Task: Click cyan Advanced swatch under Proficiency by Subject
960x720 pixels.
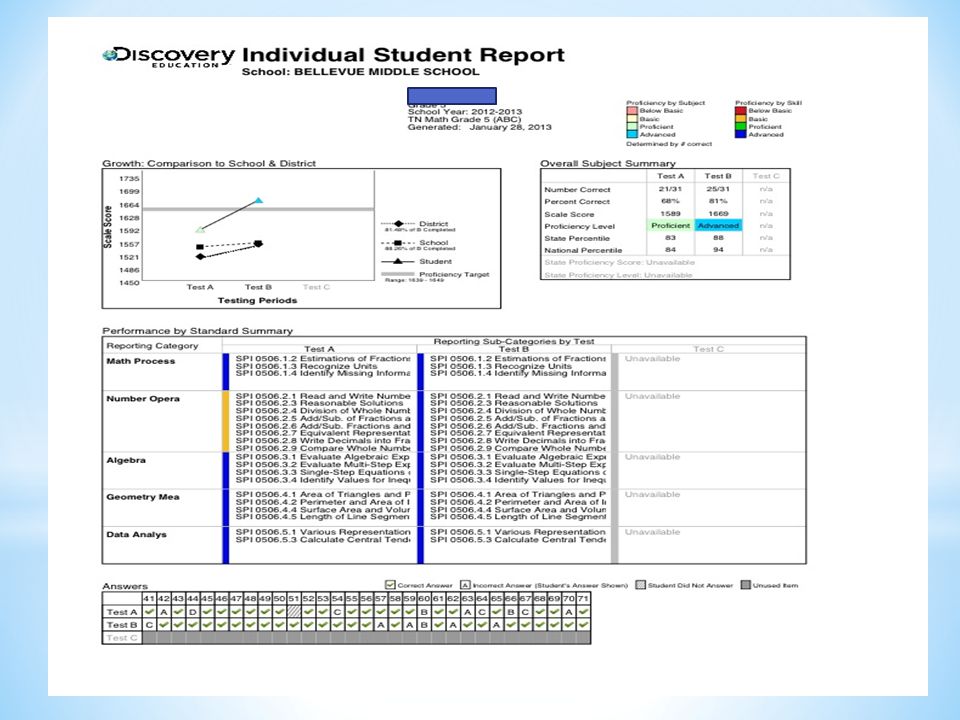Action: coord(632,134)
